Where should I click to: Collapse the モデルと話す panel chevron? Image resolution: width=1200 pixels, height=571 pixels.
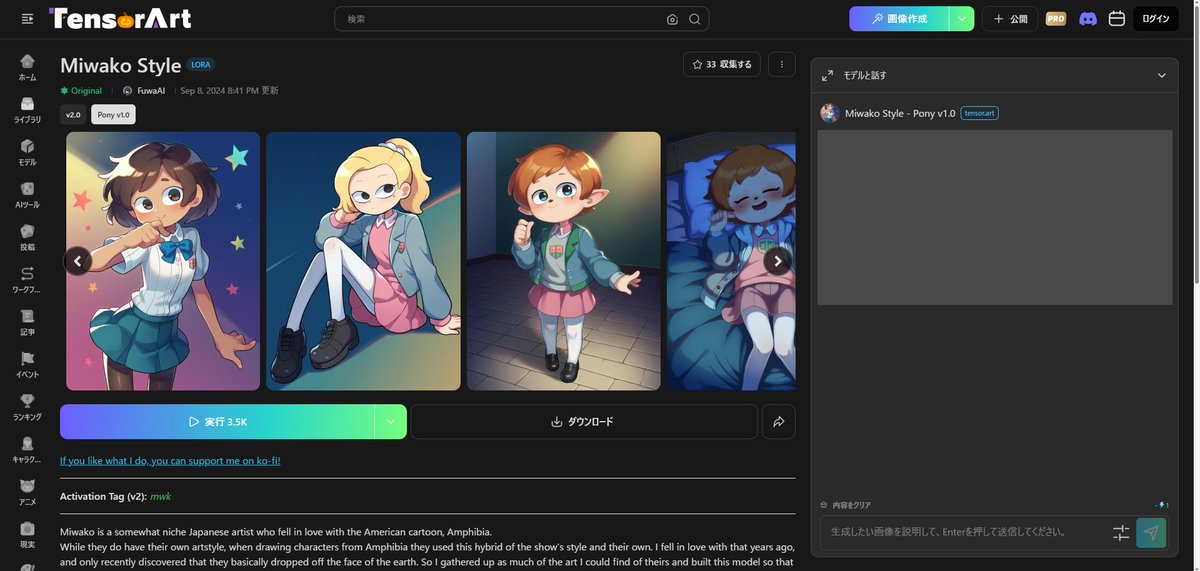[x=1161, y=75]
